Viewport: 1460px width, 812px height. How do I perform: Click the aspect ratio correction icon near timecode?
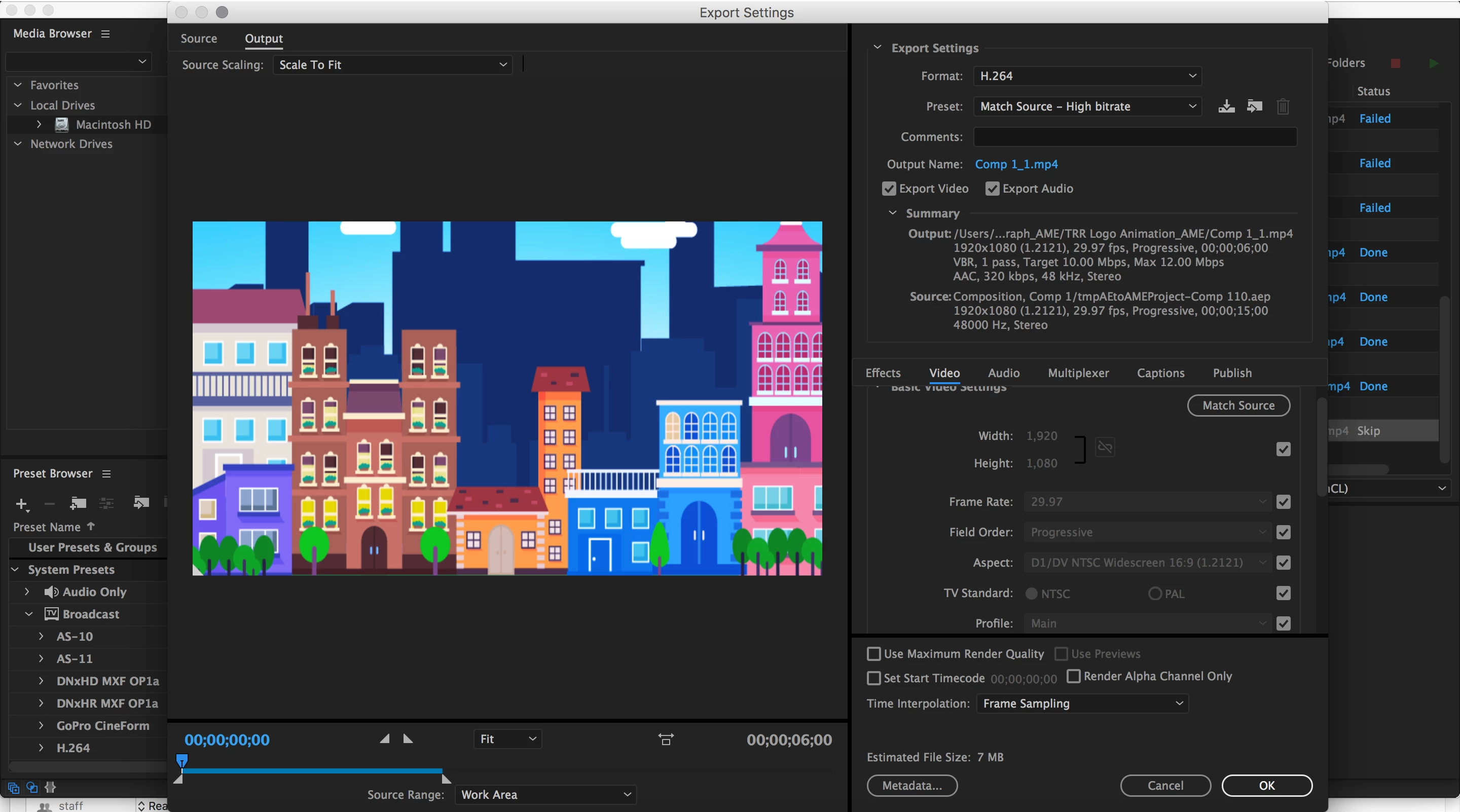coord(666,740)
